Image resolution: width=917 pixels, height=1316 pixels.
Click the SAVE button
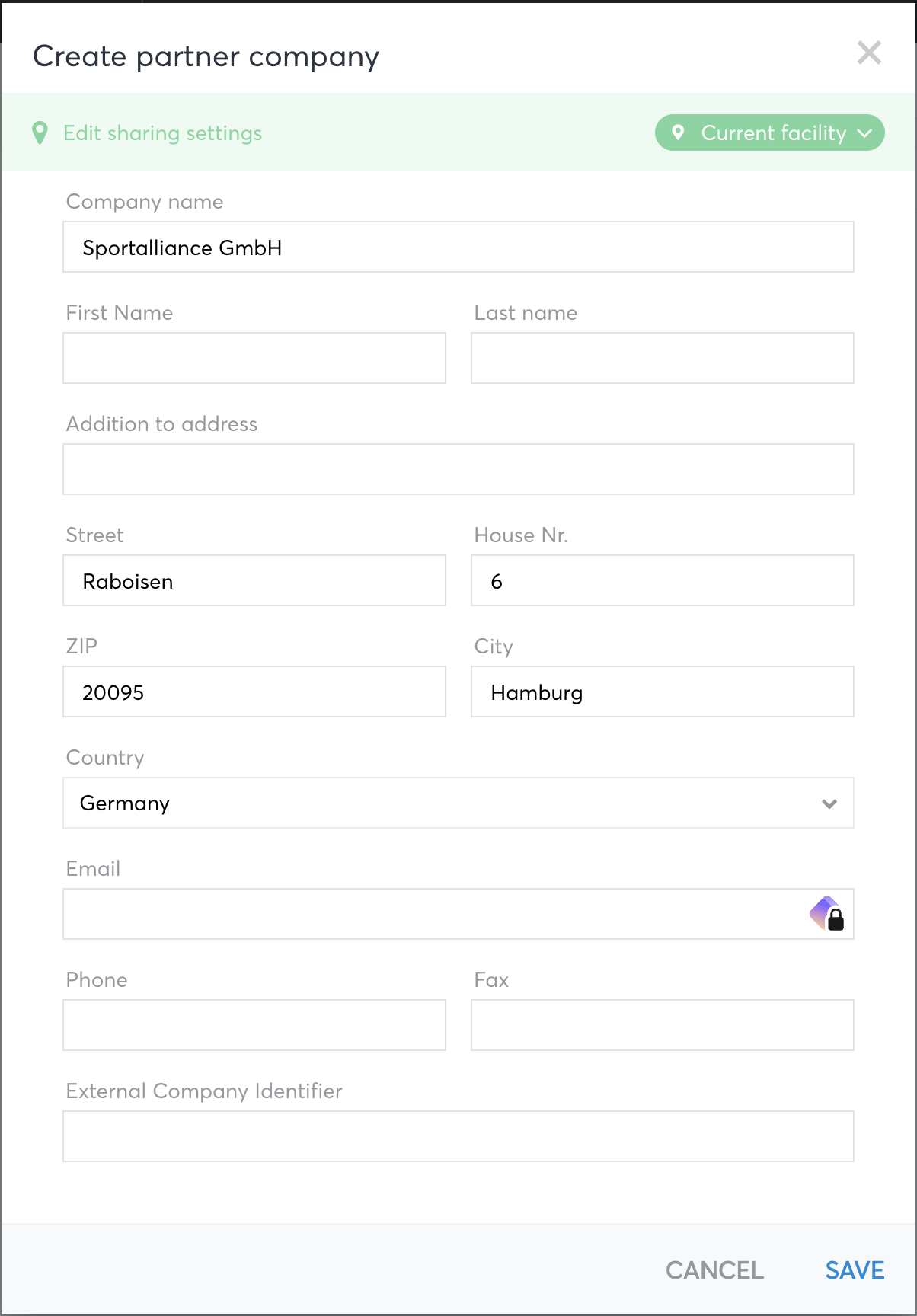pos(855,1270)
